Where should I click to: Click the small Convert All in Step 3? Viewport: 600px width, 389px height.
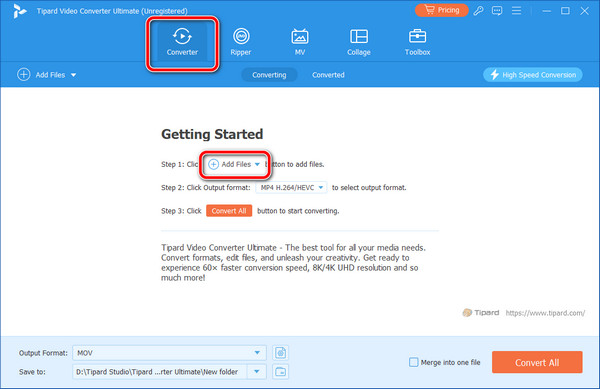(x=229, y=211)
